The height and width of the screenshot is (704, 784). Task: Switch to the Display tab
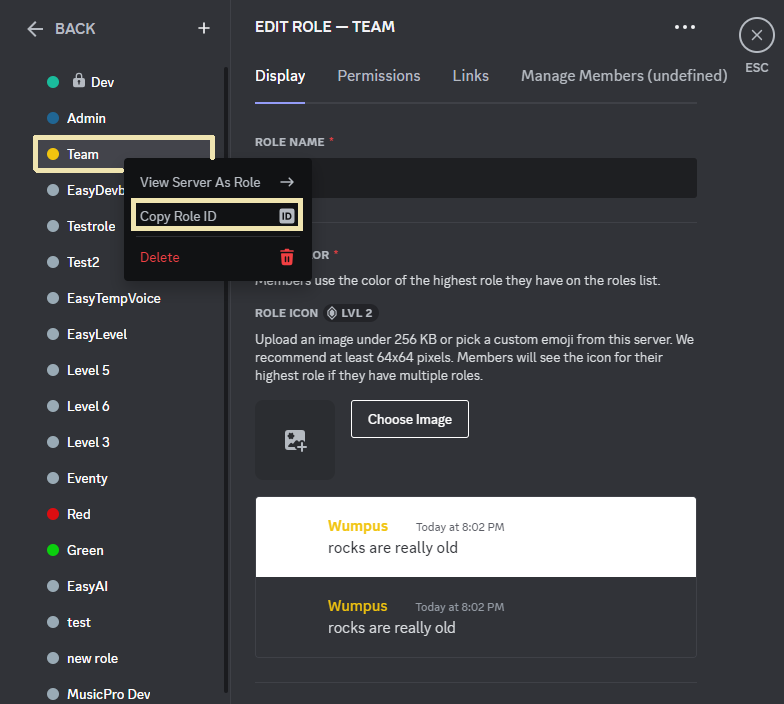pos(280,76)
